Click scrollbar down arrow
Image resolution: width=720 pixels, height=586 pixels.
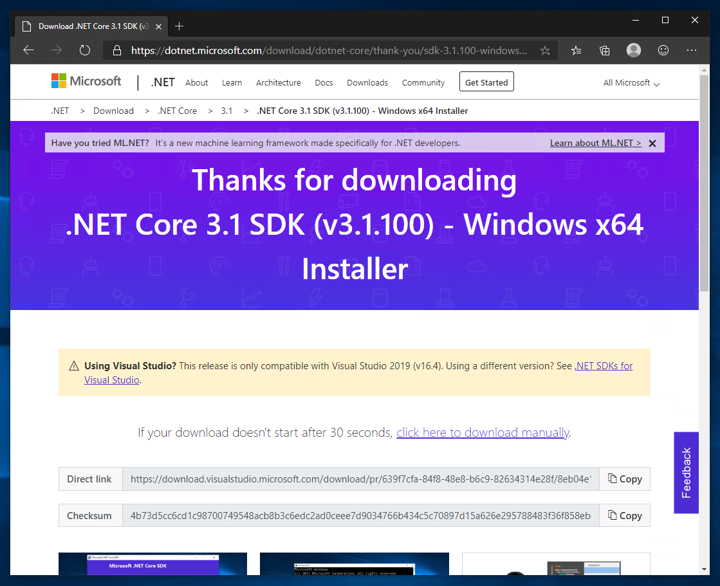704,569
